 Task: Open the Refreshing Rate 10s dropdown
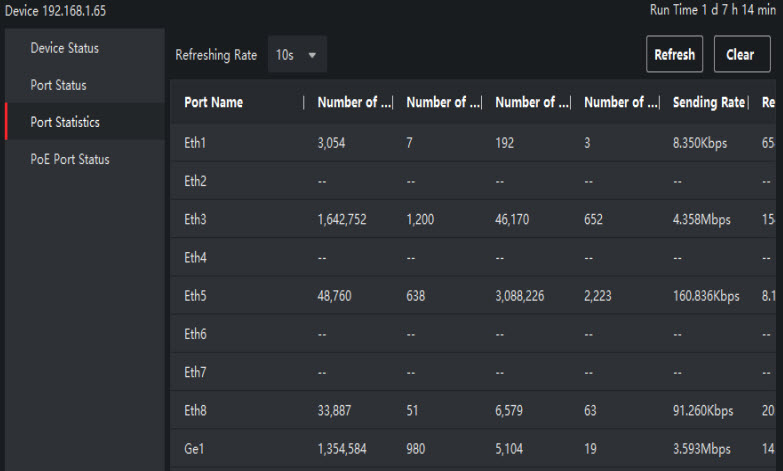point(297,55)
